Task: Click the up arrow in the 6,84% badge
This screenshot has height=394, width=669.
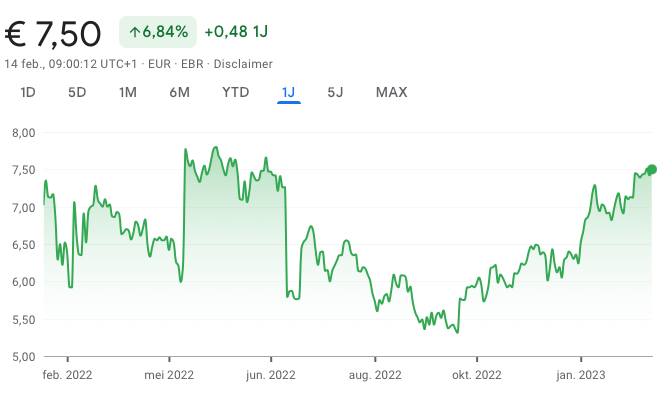Action: 135,32
